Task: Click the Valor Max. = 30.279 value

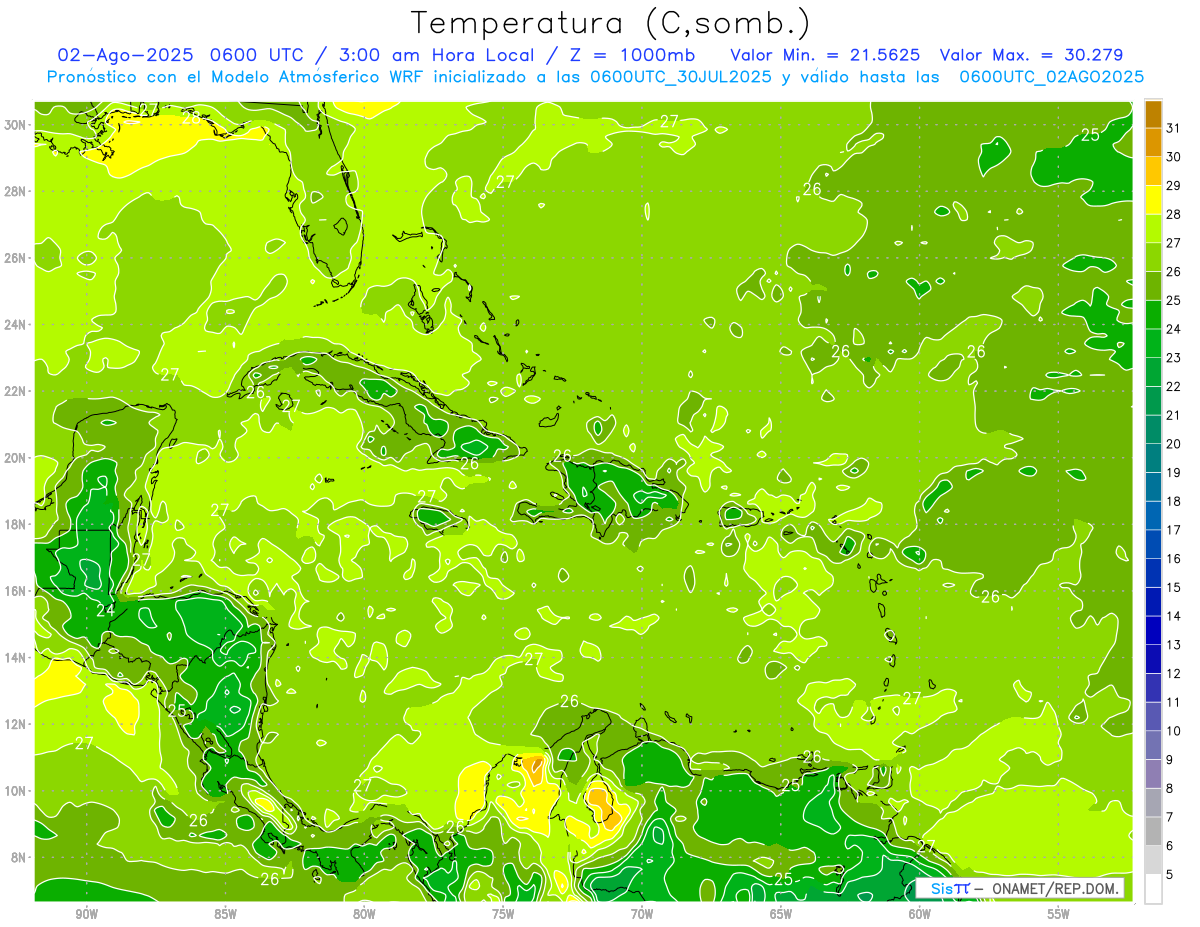Action: (1031, 55)
